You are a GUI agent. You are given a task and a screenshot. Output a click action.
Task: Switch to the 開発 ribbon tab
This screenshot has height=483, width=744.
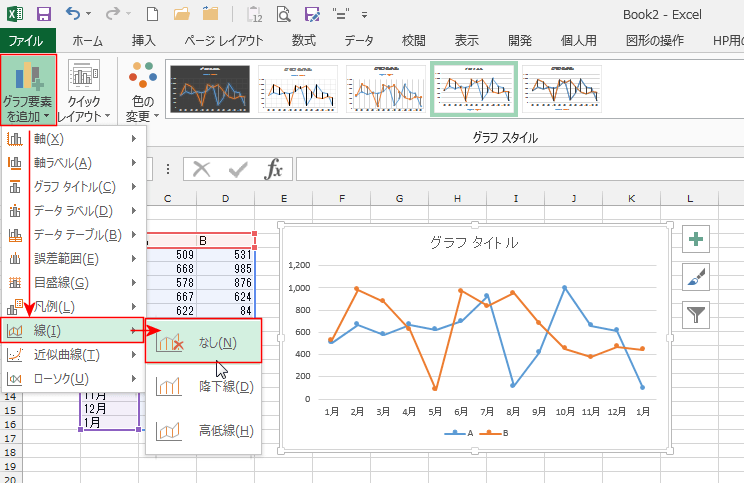(x=520, y=41)
